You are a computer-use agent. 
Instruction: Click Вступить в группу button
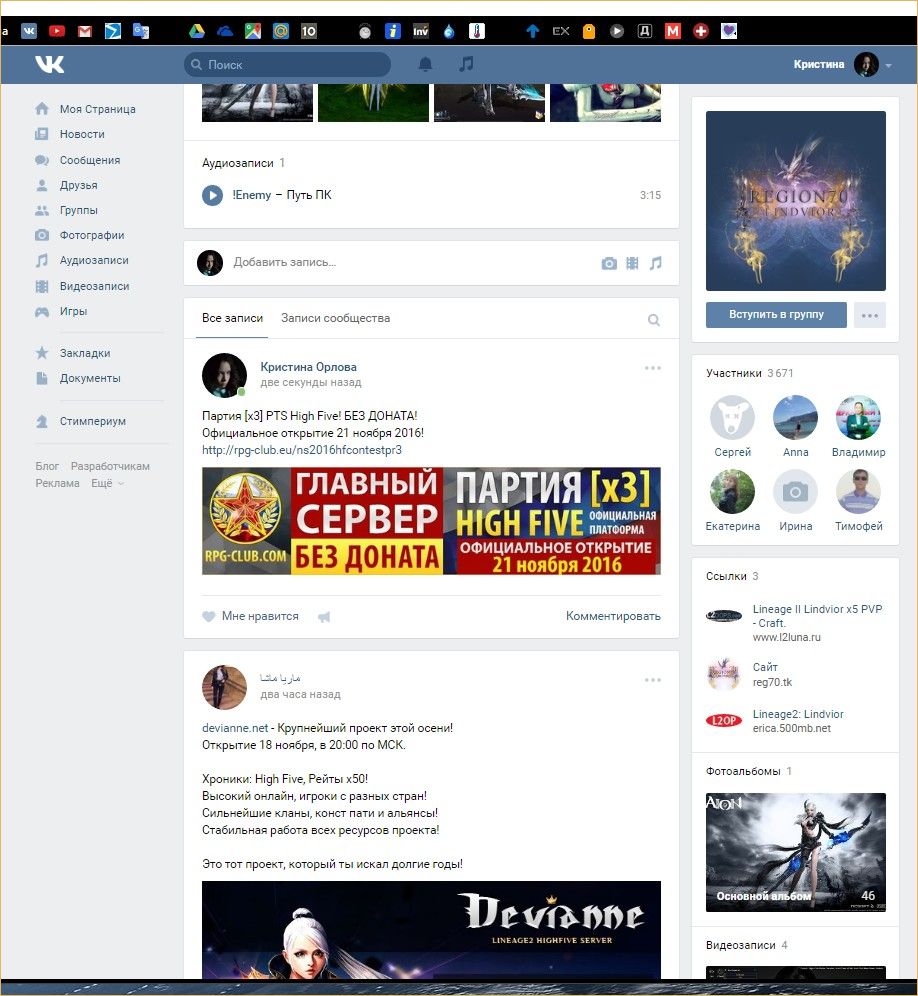[776, 315]
